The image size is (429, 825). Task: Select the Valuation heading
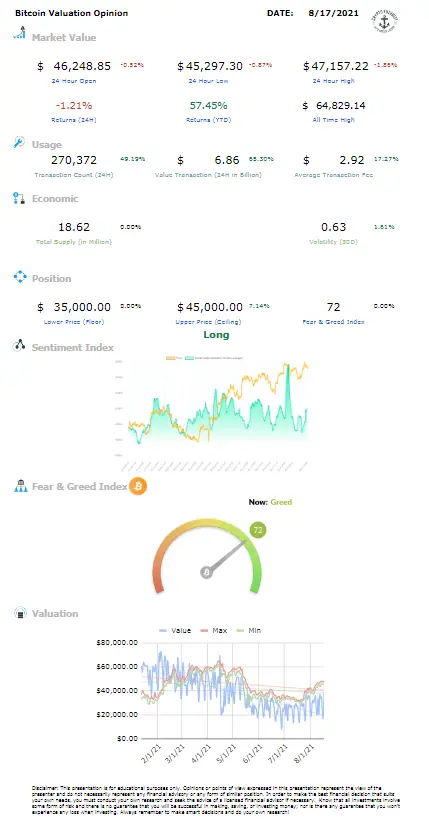coord(55,613)
